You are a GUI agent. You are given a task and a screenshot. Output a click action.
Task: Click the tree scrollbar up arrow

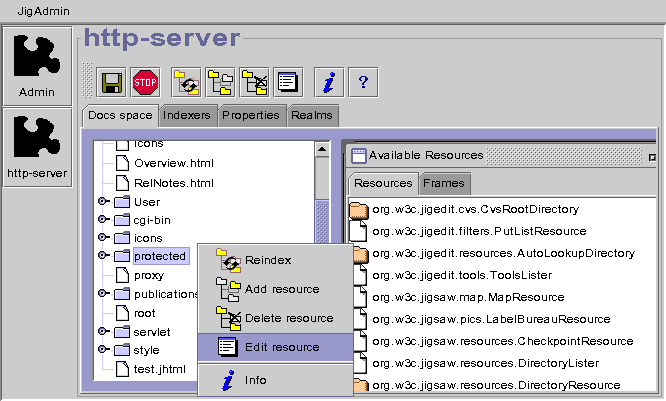(322, 150)
